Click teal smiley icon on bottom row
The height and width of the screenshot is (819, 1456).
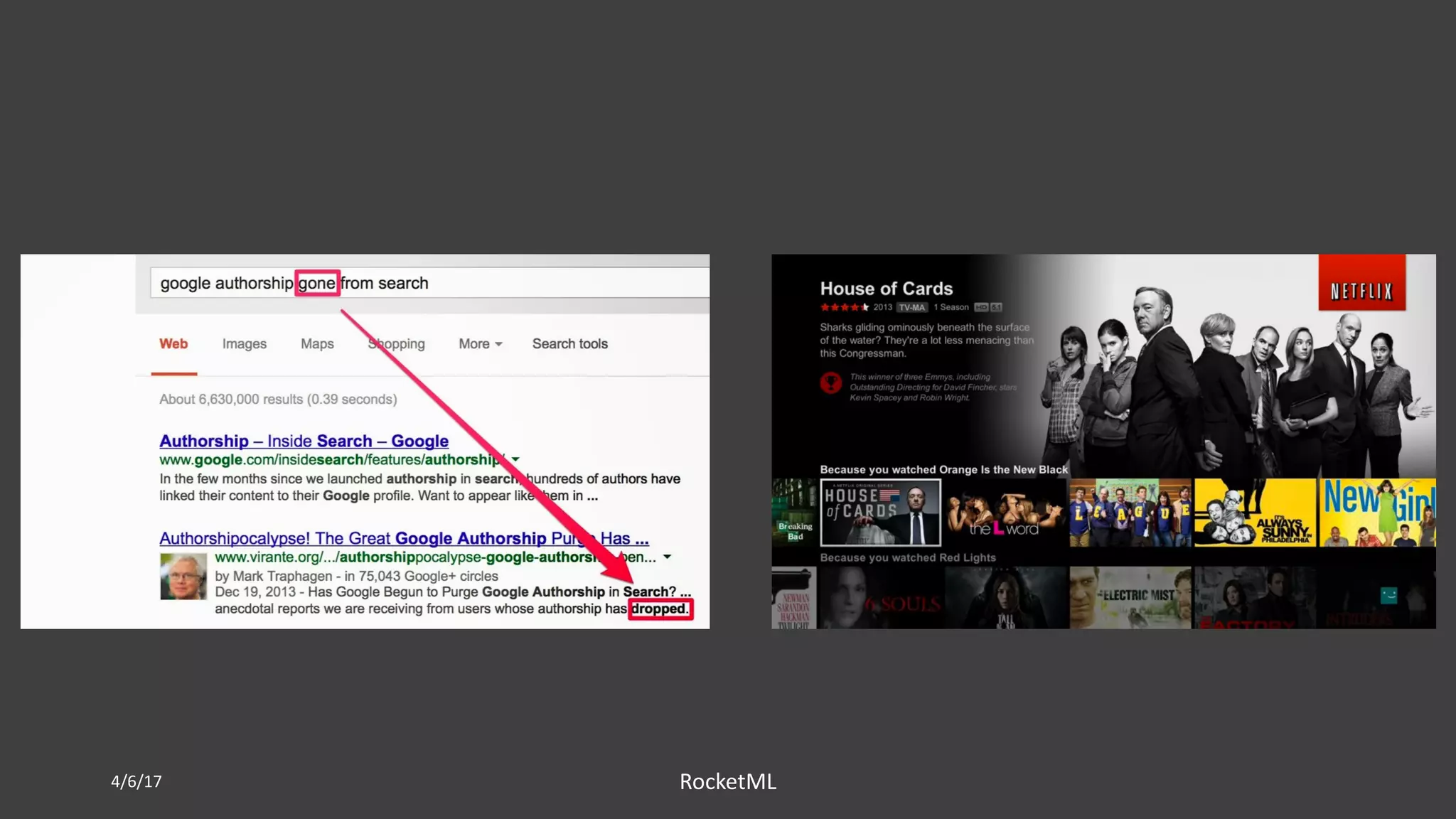[x=1388, y=595]
